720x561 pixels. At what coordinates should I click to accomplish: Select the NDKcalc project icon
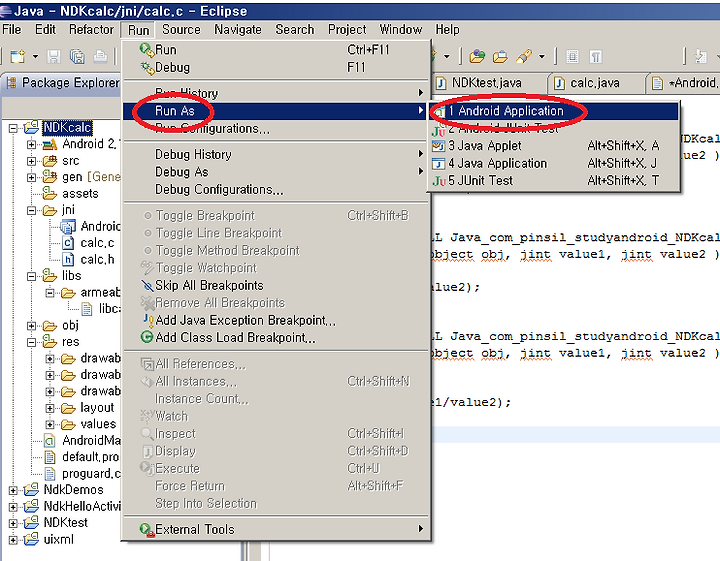32,128
